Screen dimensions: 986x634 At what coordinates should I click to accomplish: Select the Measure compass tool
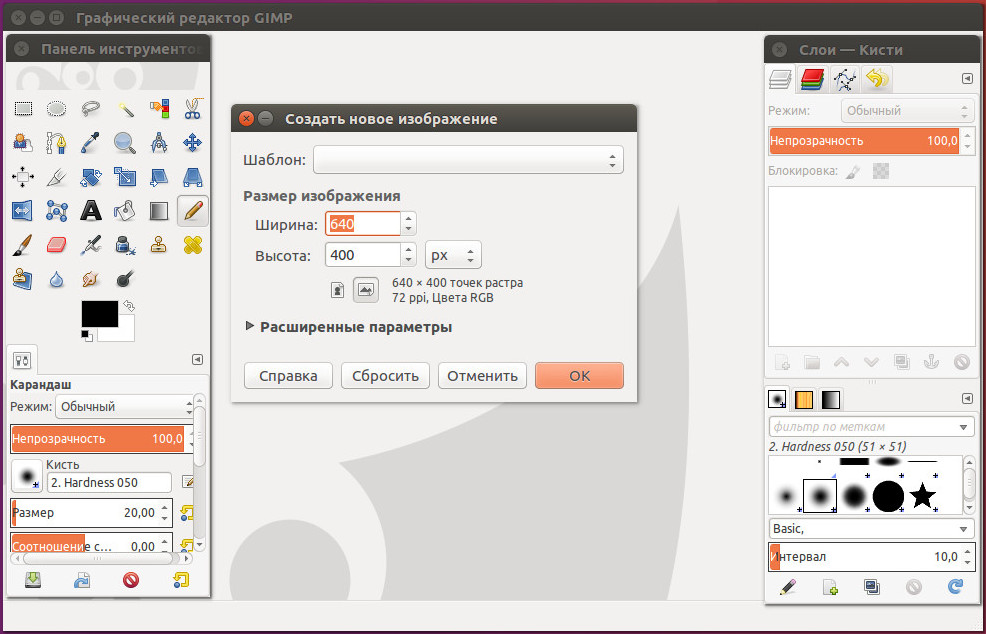point(158,143)
